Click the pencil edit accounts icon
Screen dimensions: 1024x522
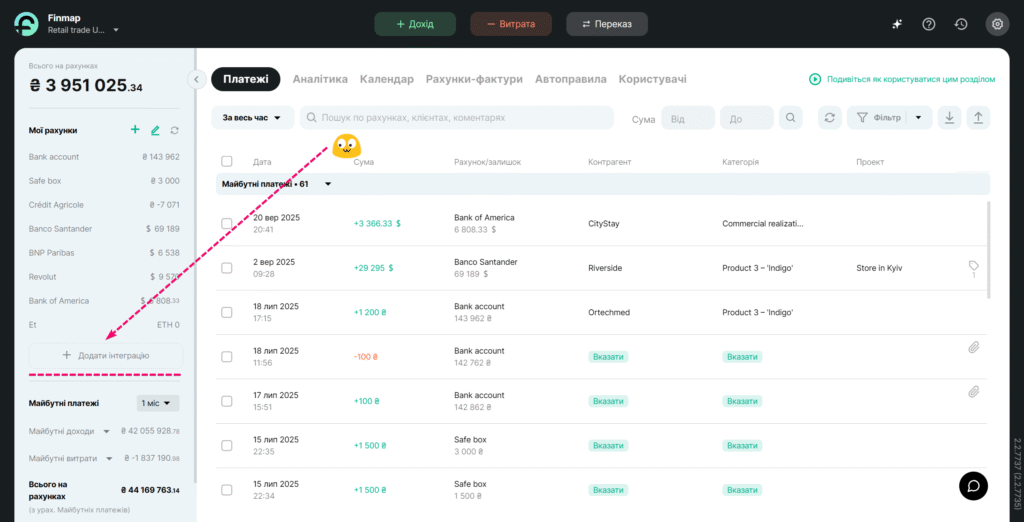(155, 130)
